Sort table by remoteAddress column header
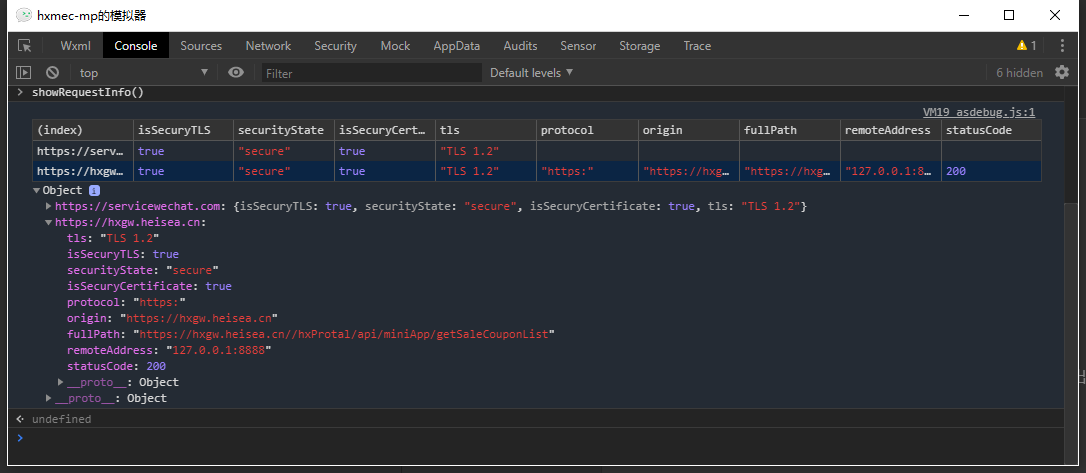The width and height of the screenshot is (1086, 473). (x=891, y=130)
